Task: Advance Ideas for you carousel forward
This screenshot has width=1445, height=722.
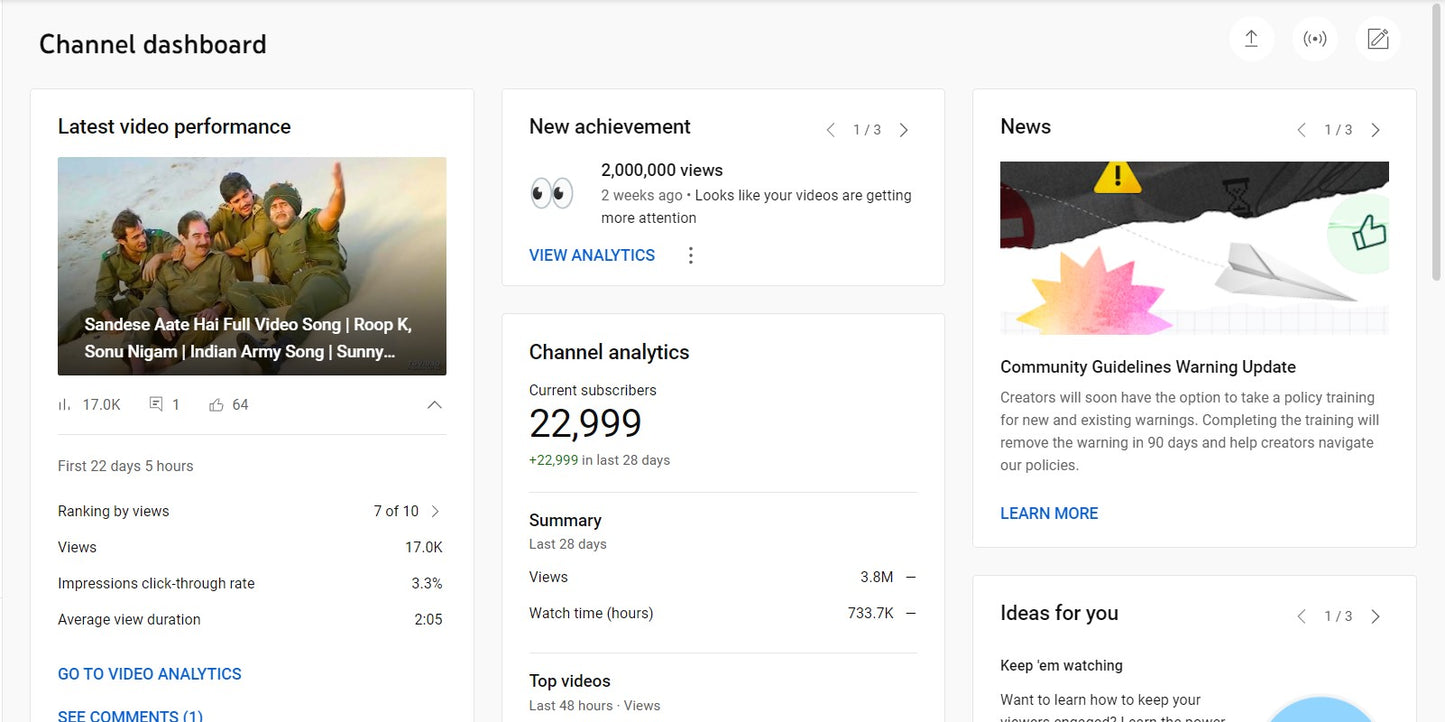Action: tap(1375, 616)
